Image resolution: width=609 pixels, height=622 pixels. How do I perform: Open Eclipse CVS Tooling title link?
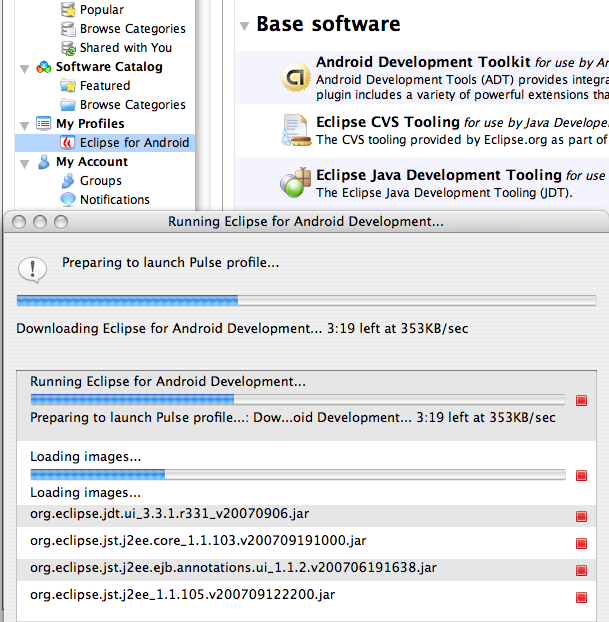tap(388, 122)
